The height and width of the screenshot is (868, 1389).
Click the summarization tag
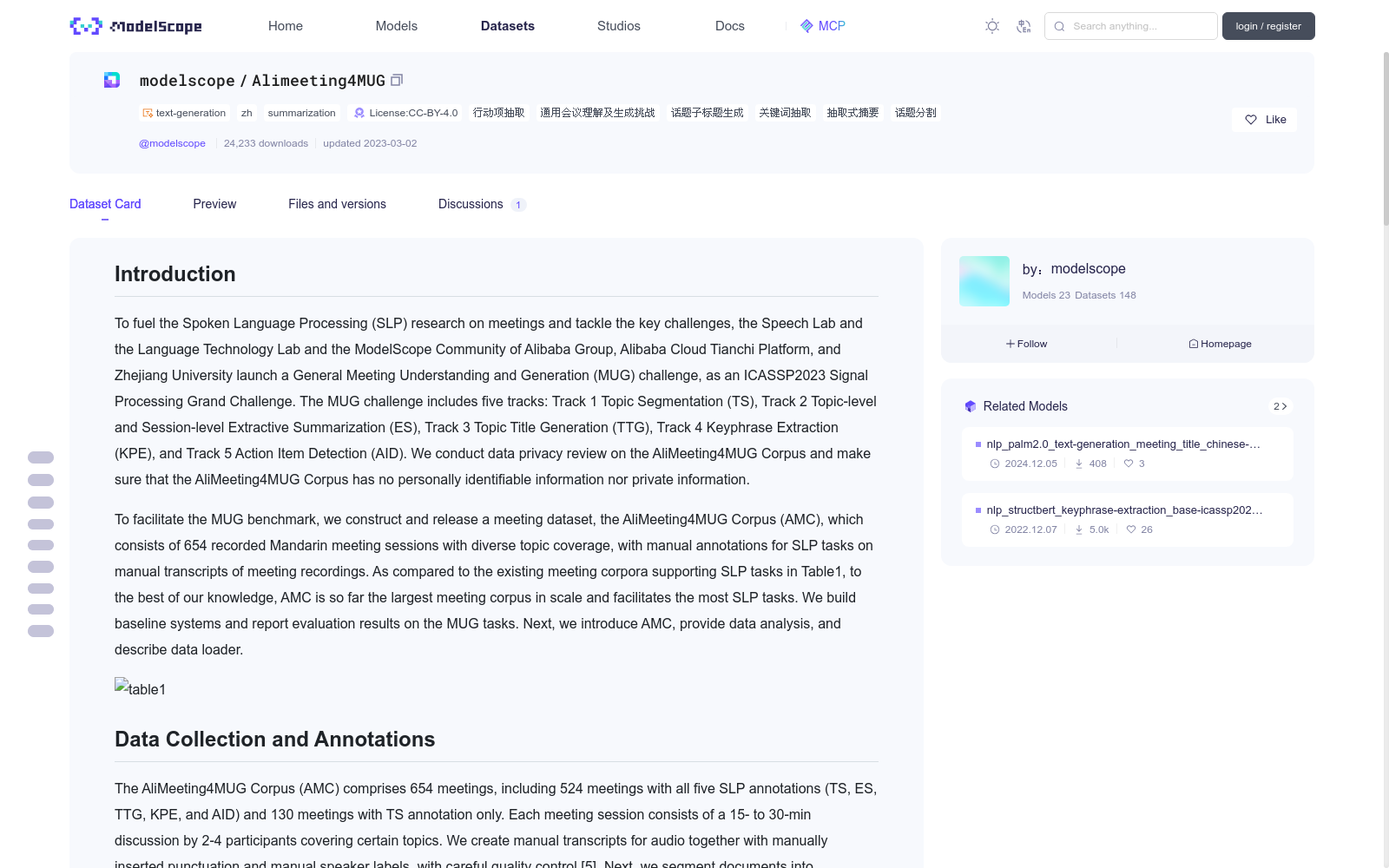point(301,113)
